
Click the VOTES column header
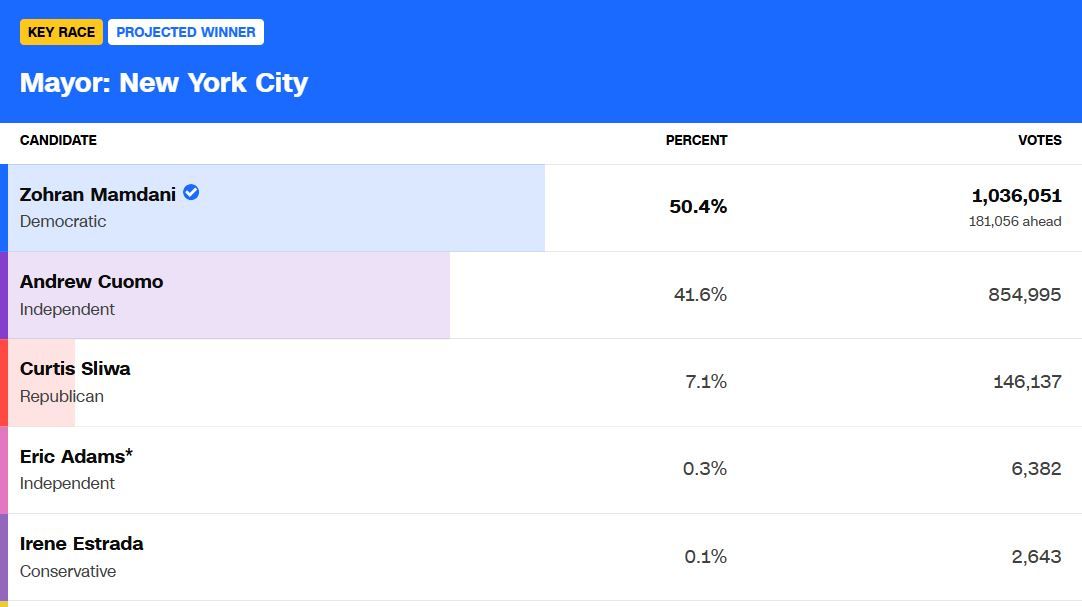point(1040,140)
